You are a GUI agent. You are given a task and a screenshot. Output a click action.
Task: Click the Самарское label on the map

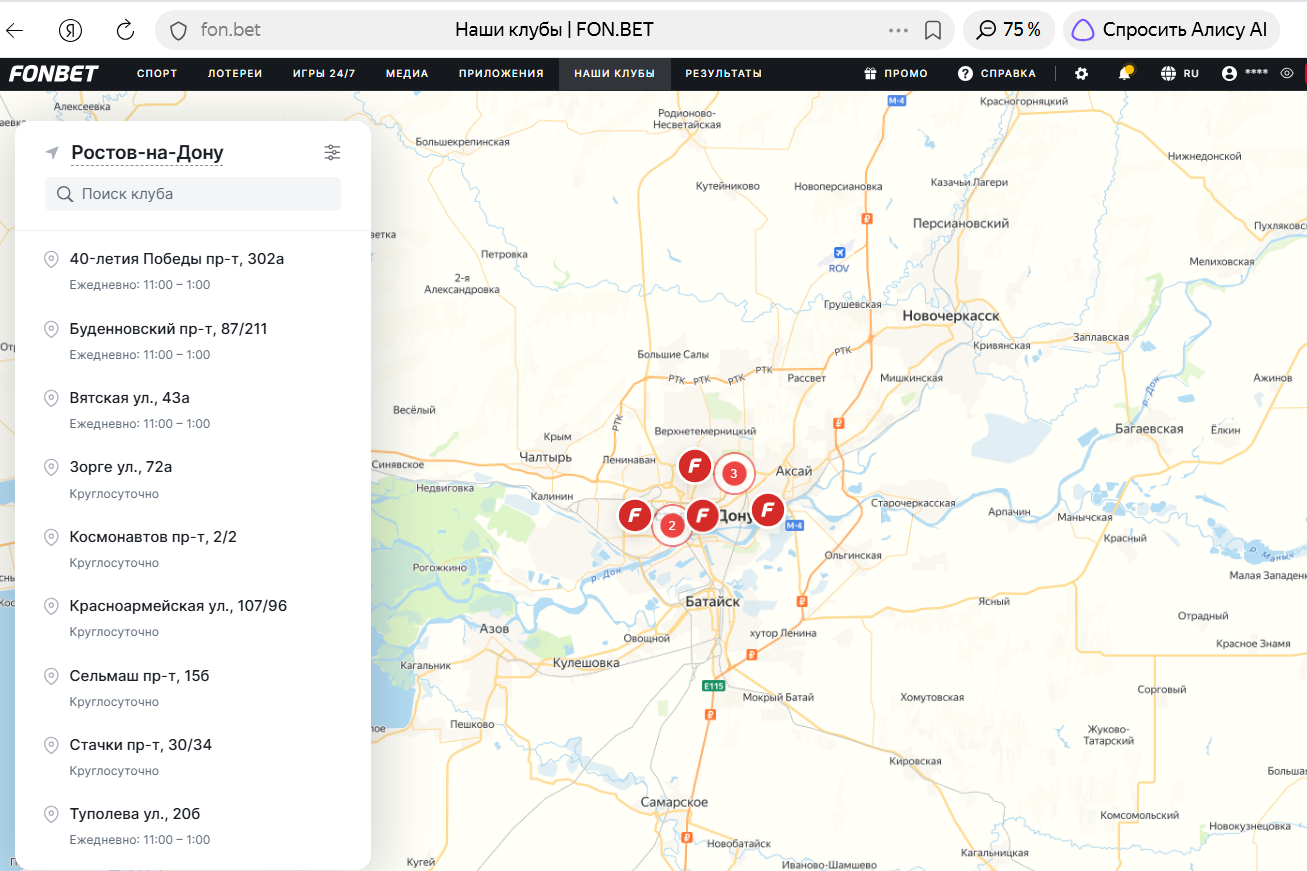tap(674, 802)
